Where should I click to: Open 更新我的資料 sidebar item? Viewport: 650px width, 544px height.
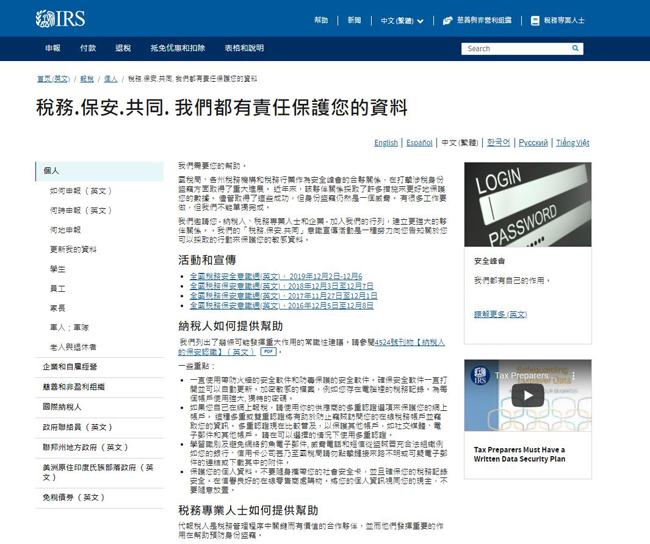pyautogui.click(x=73, y=249)
